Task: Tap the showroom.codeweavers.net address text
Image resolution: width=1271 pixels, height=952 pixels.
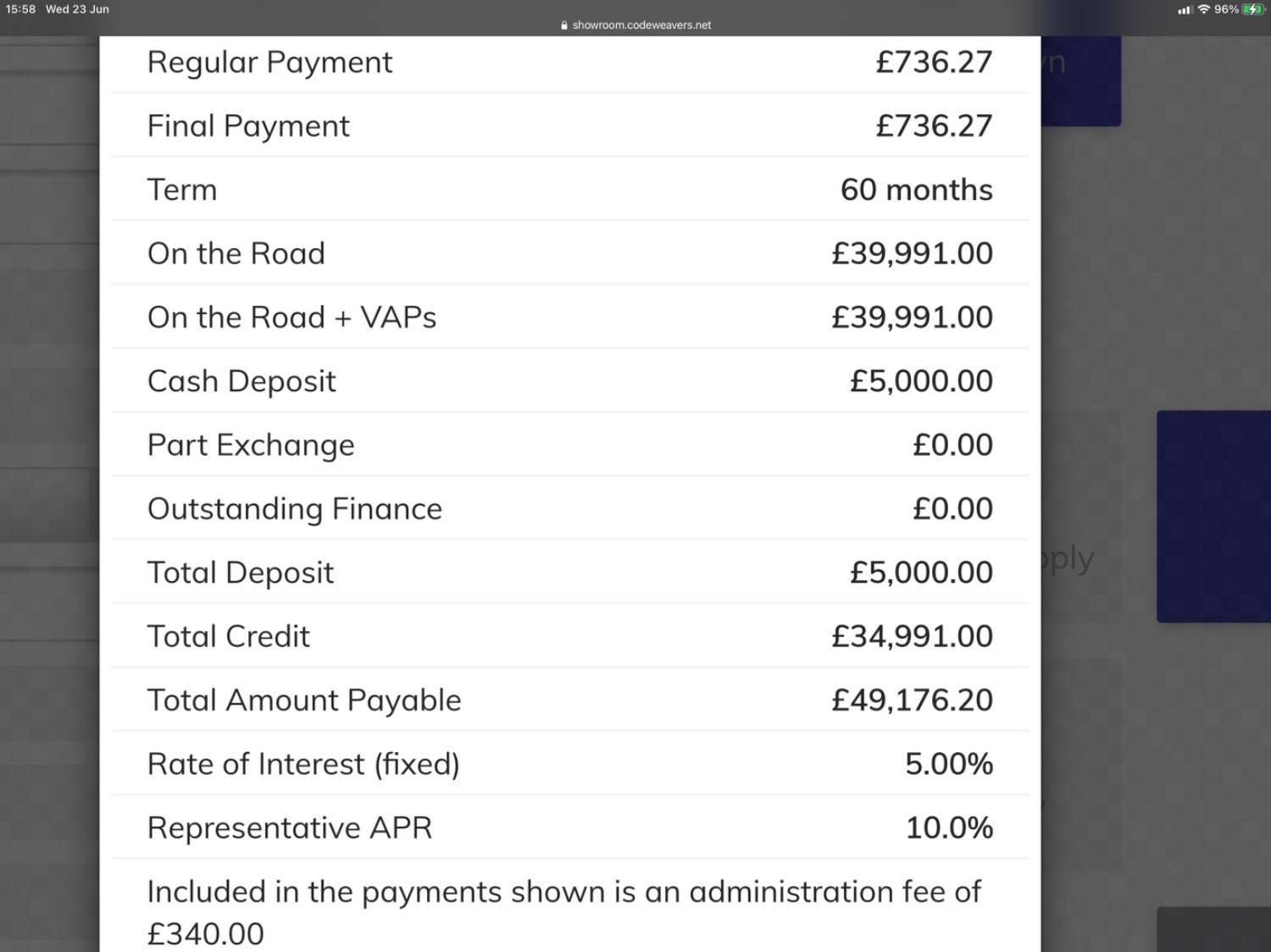Action: pyautogui.click(x=641, y=25)
